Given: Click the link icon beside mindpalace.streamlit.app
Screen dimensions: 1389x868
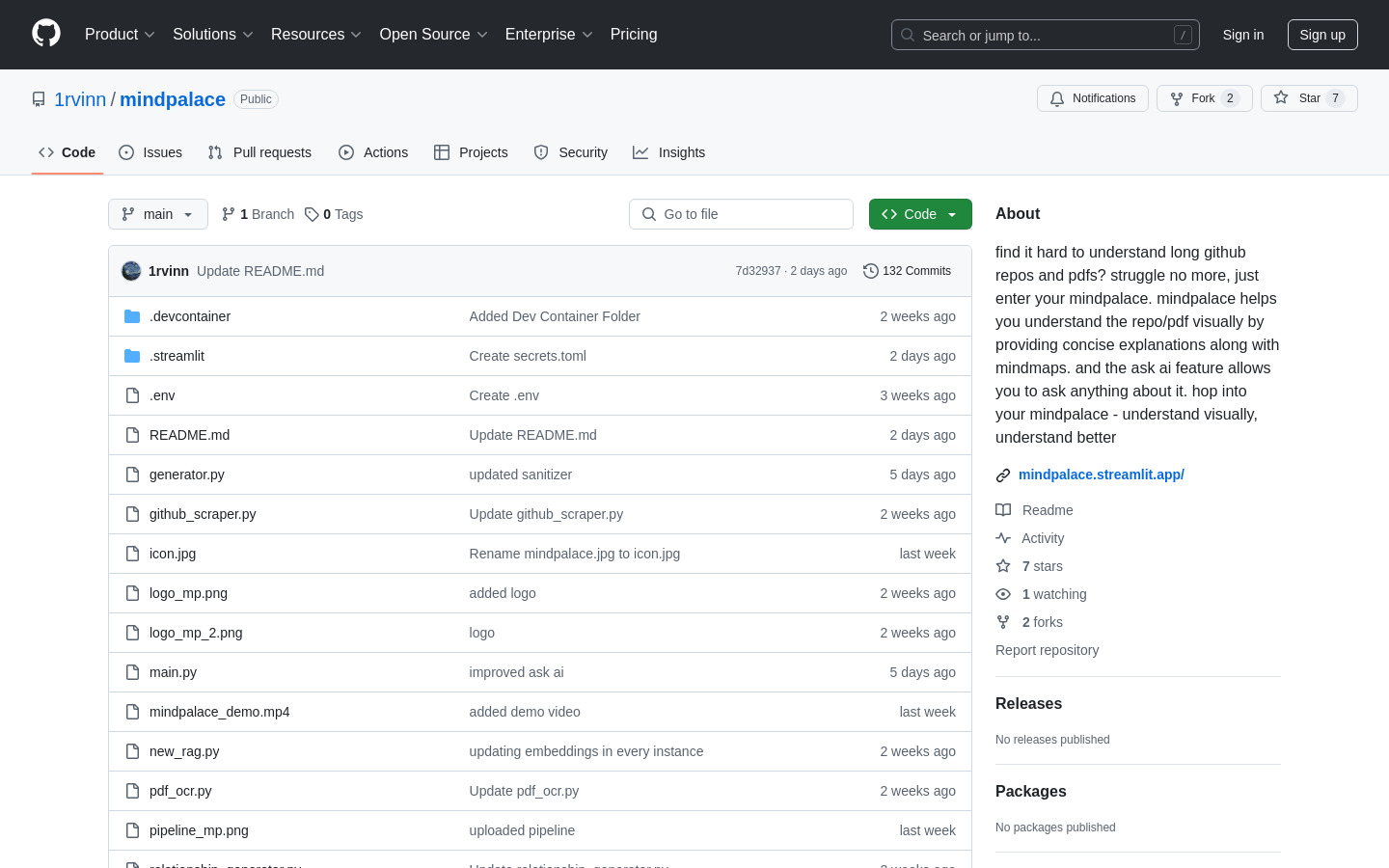Looking at the screenshot, I should coord(1003,475).
